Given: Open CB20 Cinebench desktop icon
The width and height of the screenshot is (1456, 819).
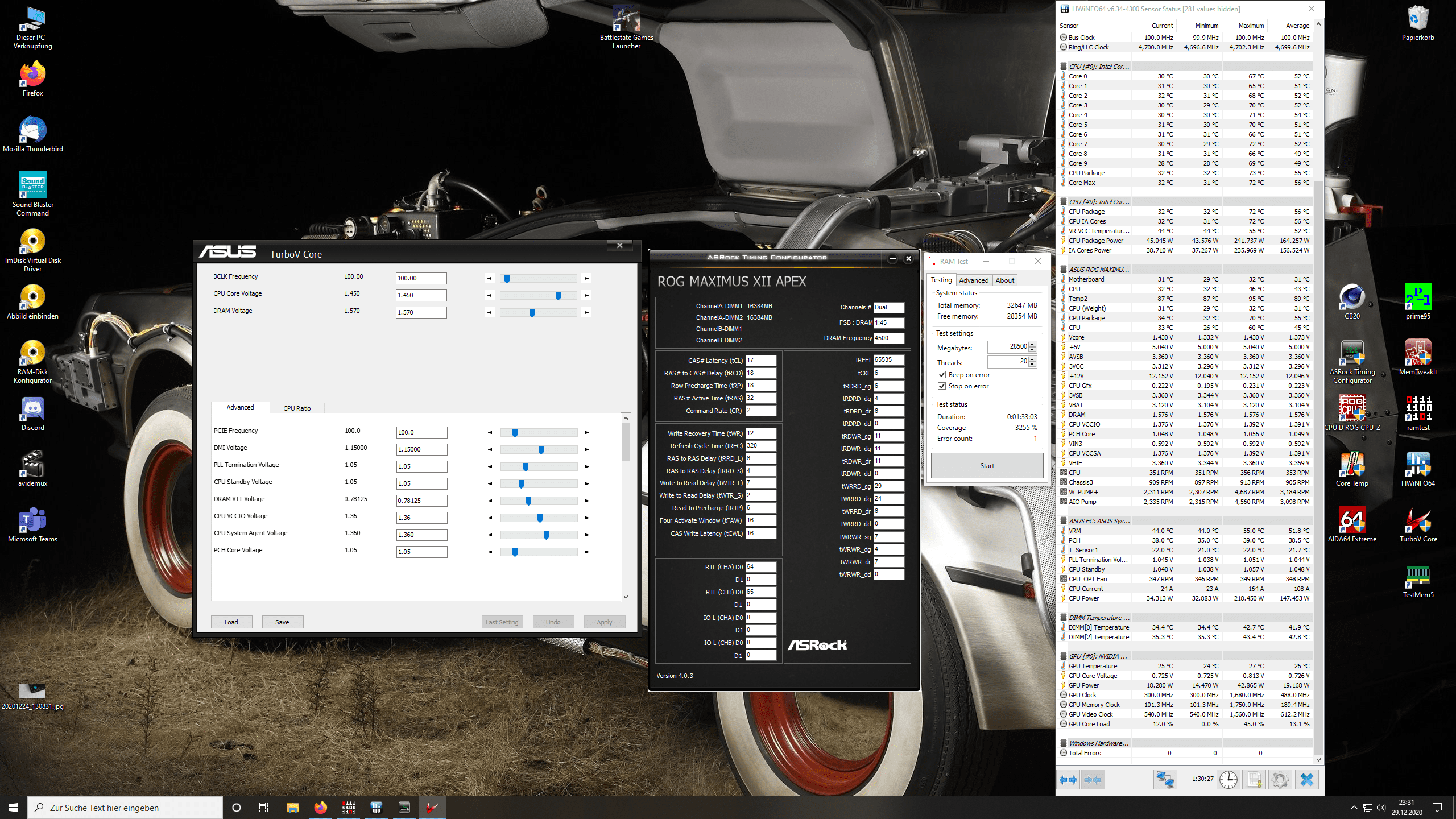Looking at the screenshot, I should click(x=1352, y=302).
